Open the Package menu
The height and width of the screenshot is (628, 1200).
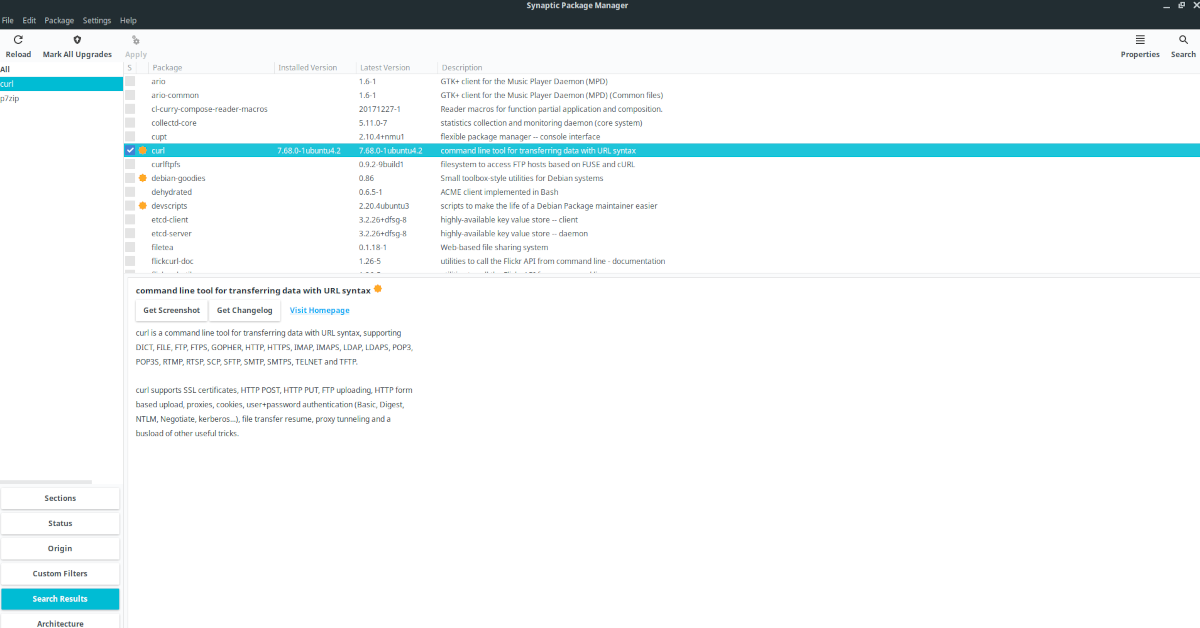pyautogui.click(x=59, y=19)
